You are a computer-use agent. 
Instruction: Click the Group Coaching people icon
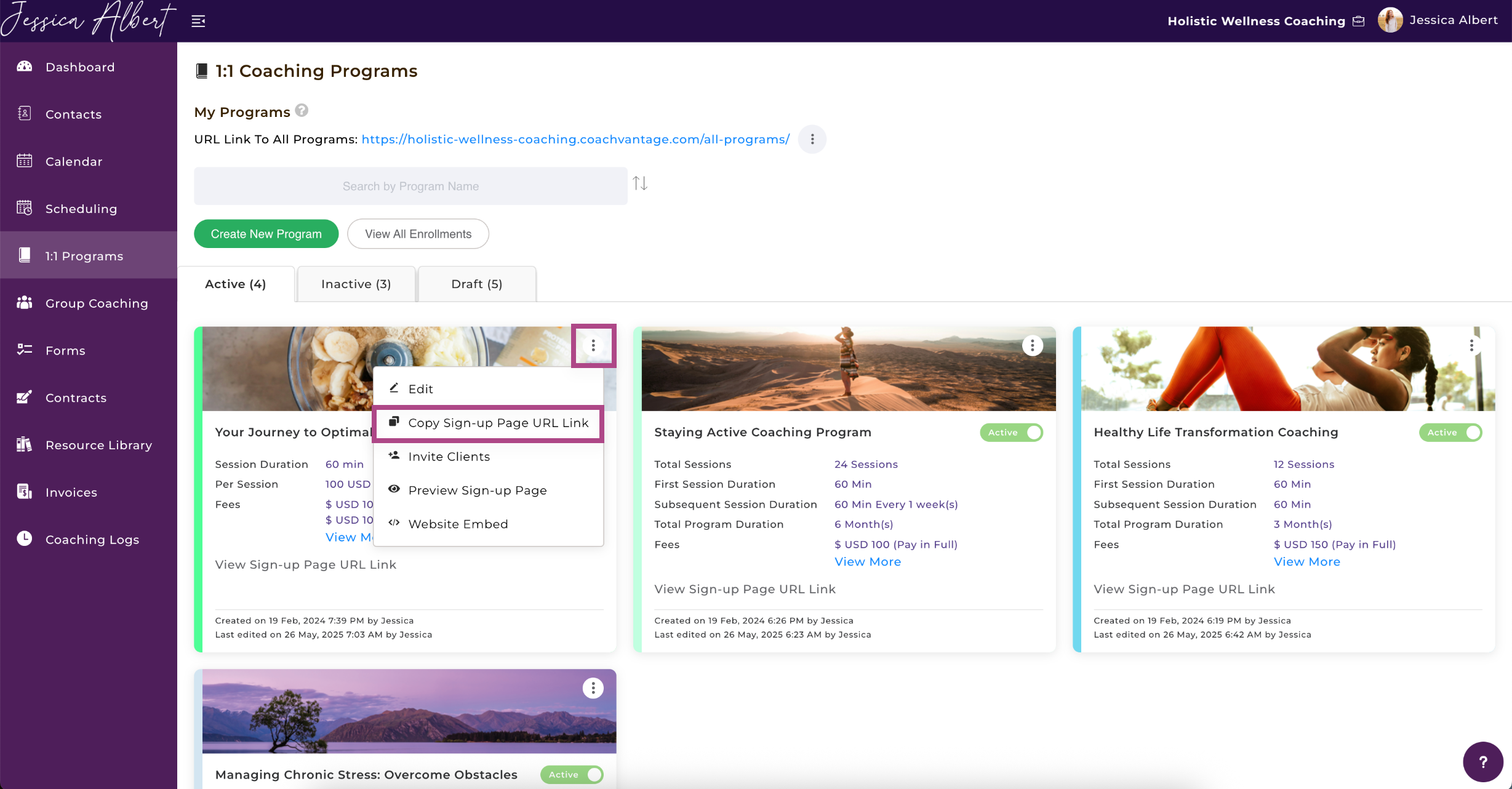pos(24,302)
